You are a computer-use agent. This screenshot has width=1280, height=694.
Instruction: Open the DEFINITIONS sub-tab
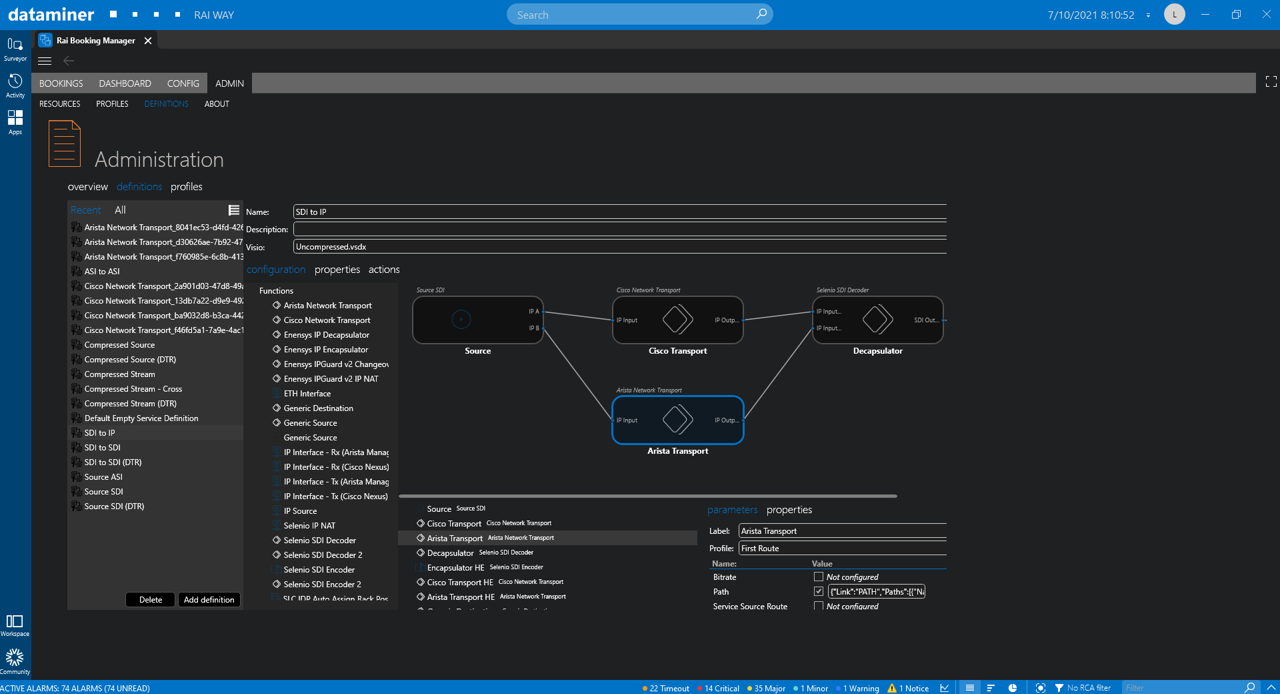[166, 104]
